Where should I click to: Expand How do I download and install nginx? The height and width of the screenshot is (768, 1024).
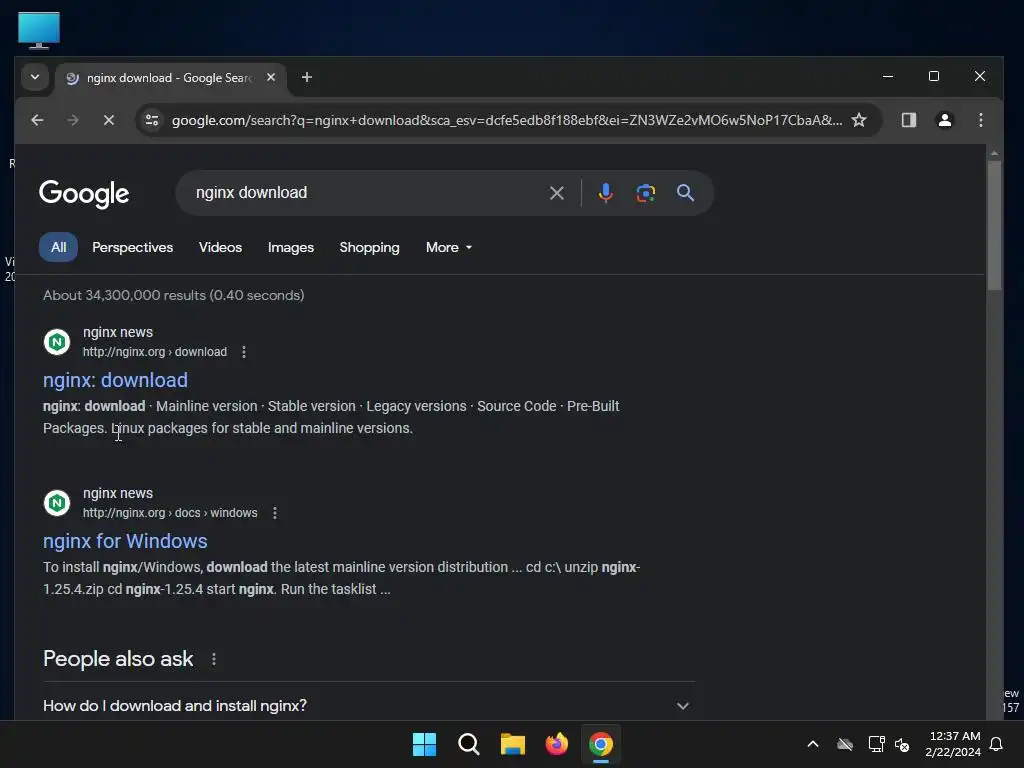tap(369, 706)
